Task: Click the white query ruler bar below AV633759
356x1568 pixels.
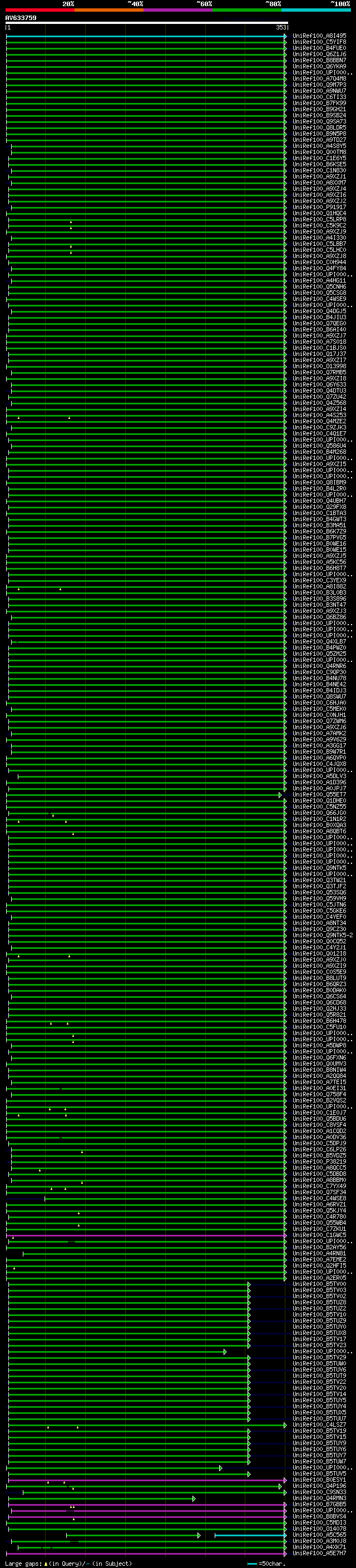Action: pyautogui.click(x=146, y=23)
